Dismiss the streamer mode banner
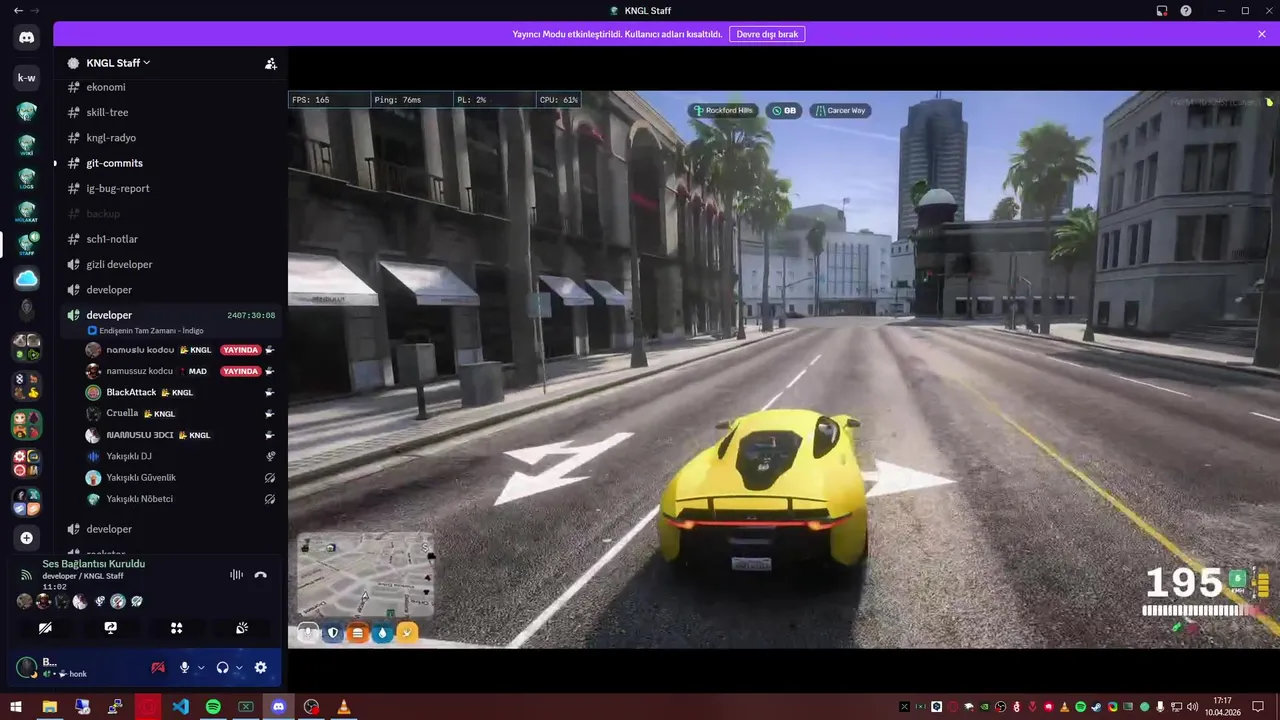The image size is (1280, 720). tap(1262, 34)
